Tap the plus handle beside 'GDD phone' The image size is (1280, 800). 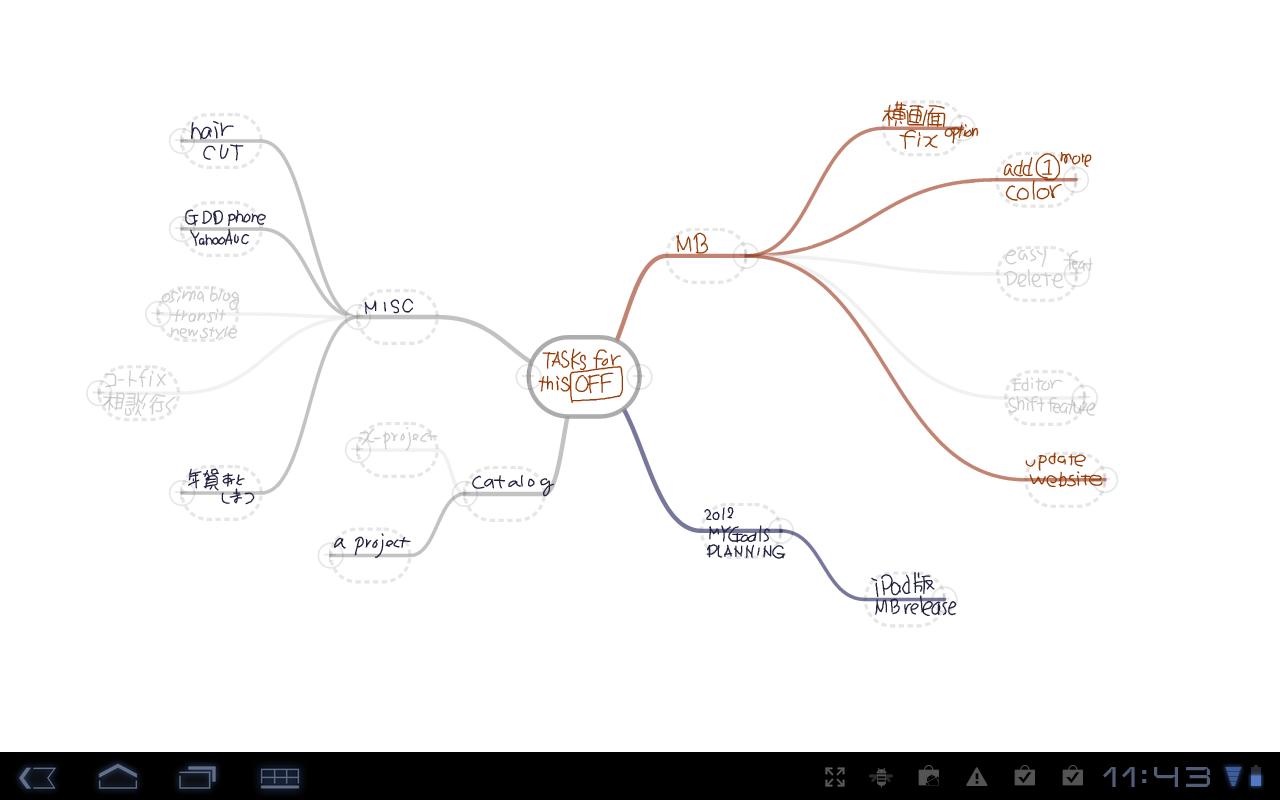pos(181,229)
